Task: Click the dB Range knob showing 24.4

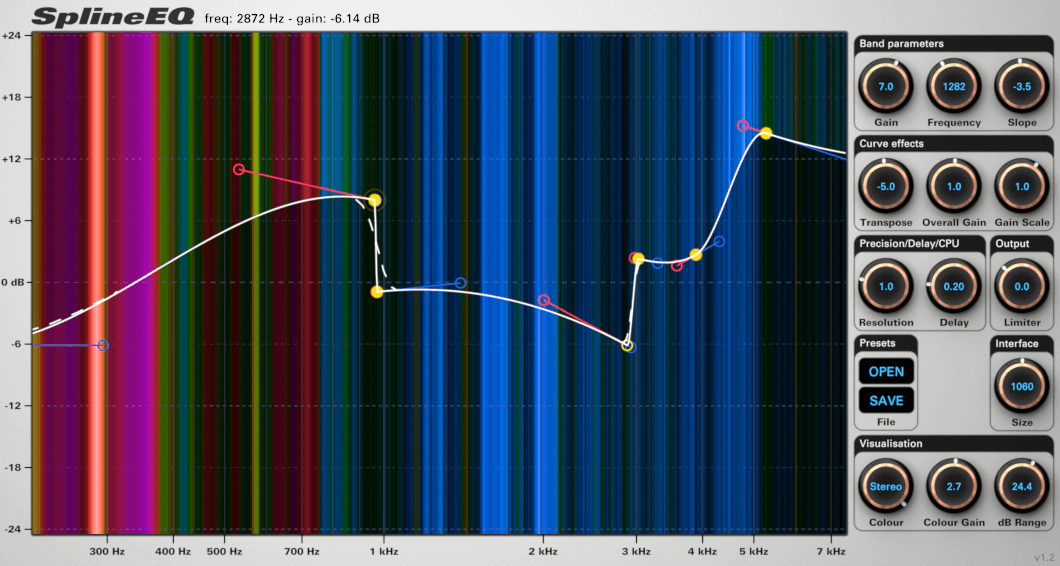Action: pyautogui.click(x=1021, y=486)
